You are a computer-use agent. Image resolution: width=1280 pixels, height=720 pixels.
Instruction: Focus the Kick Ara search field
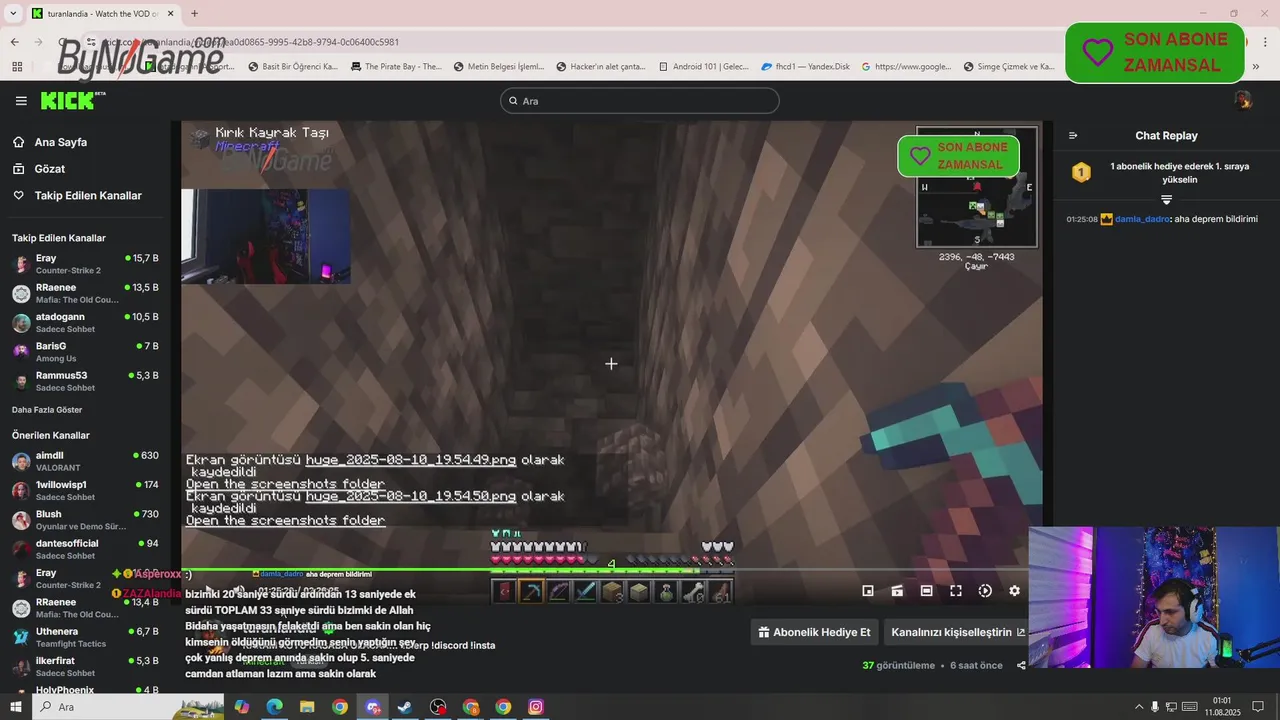pyautogui.click(x=640, y=101)
